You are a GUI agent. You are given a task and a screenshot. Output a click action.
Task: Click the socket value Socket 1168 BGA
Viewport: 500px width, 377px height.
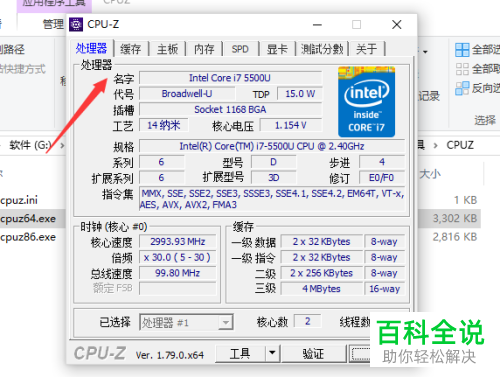pyautogui.click(x=230, y=109)
